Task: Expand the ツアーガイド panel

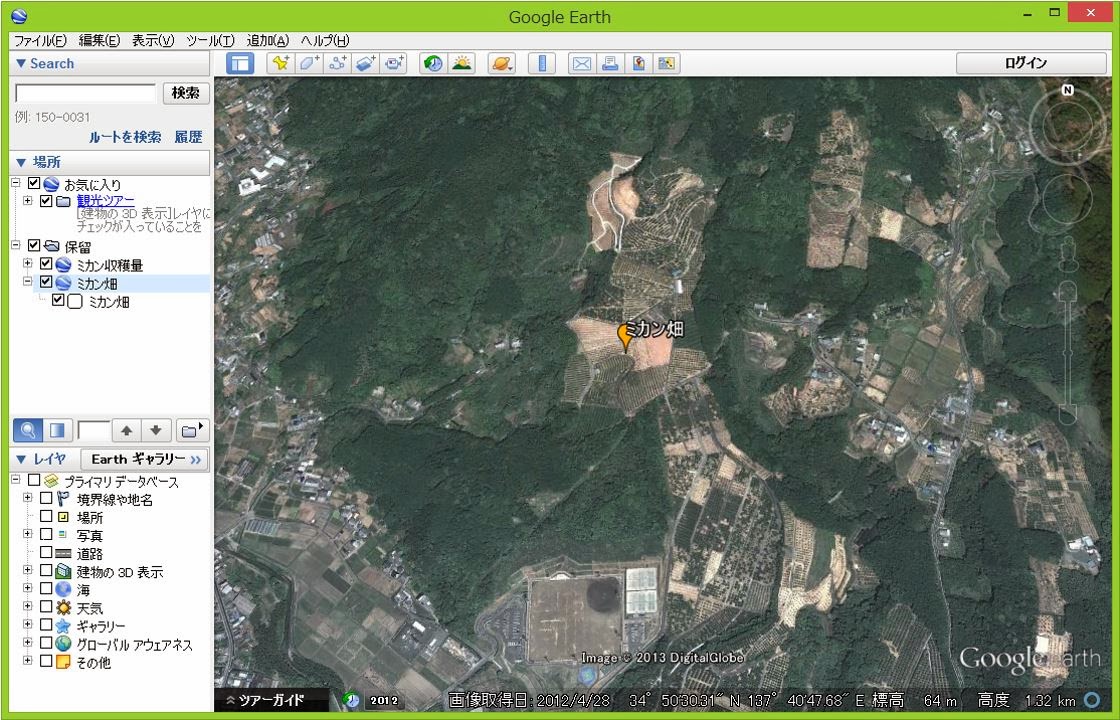Action: pyautogui.click(x=265, y=701)
